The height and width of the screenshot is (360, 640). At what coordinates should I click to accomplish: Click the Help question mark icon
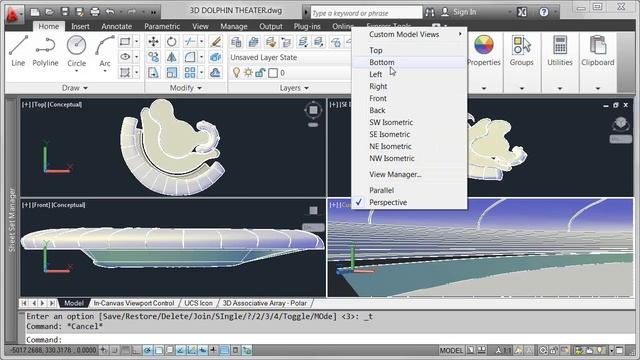coord(544,12)
